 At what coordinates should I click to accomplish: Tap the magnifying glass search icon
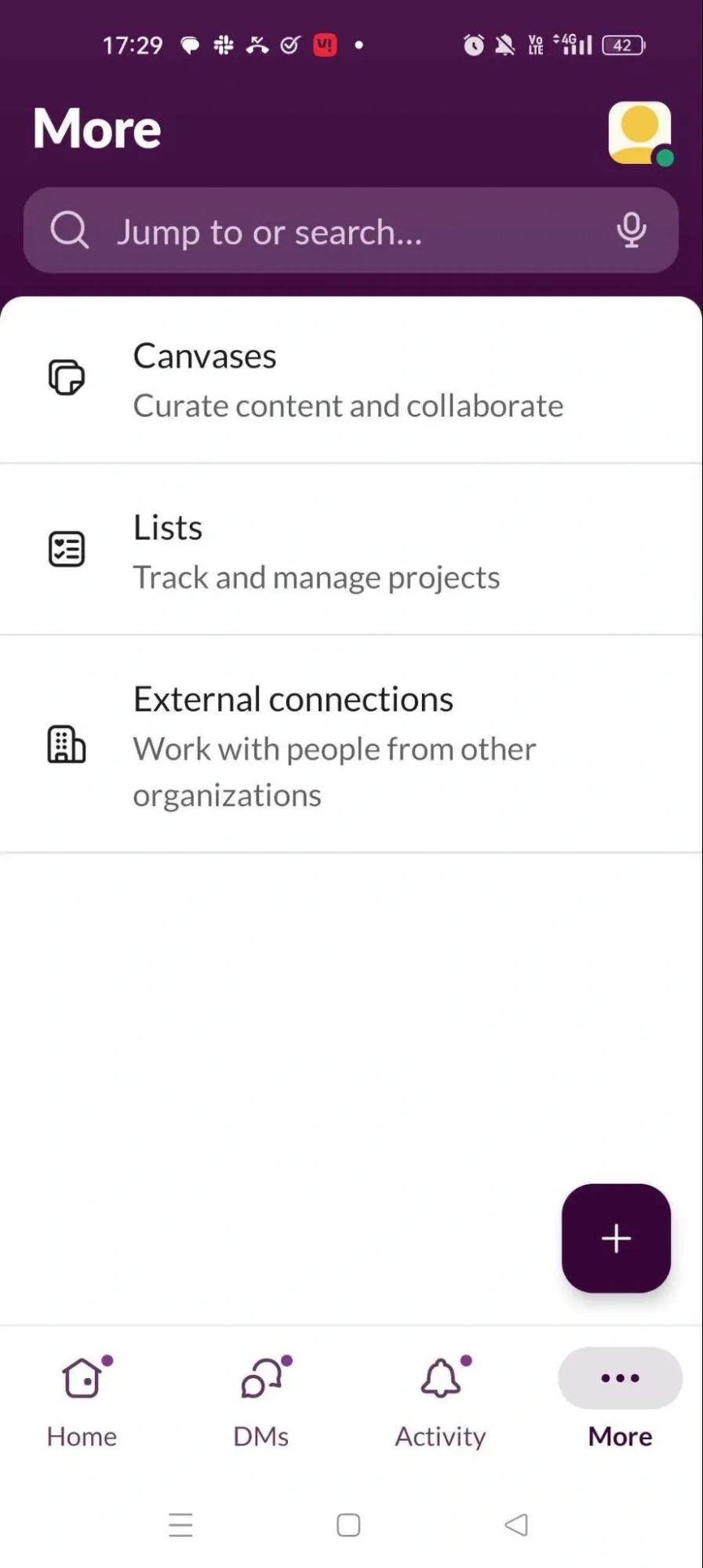(x=70, y=231)
